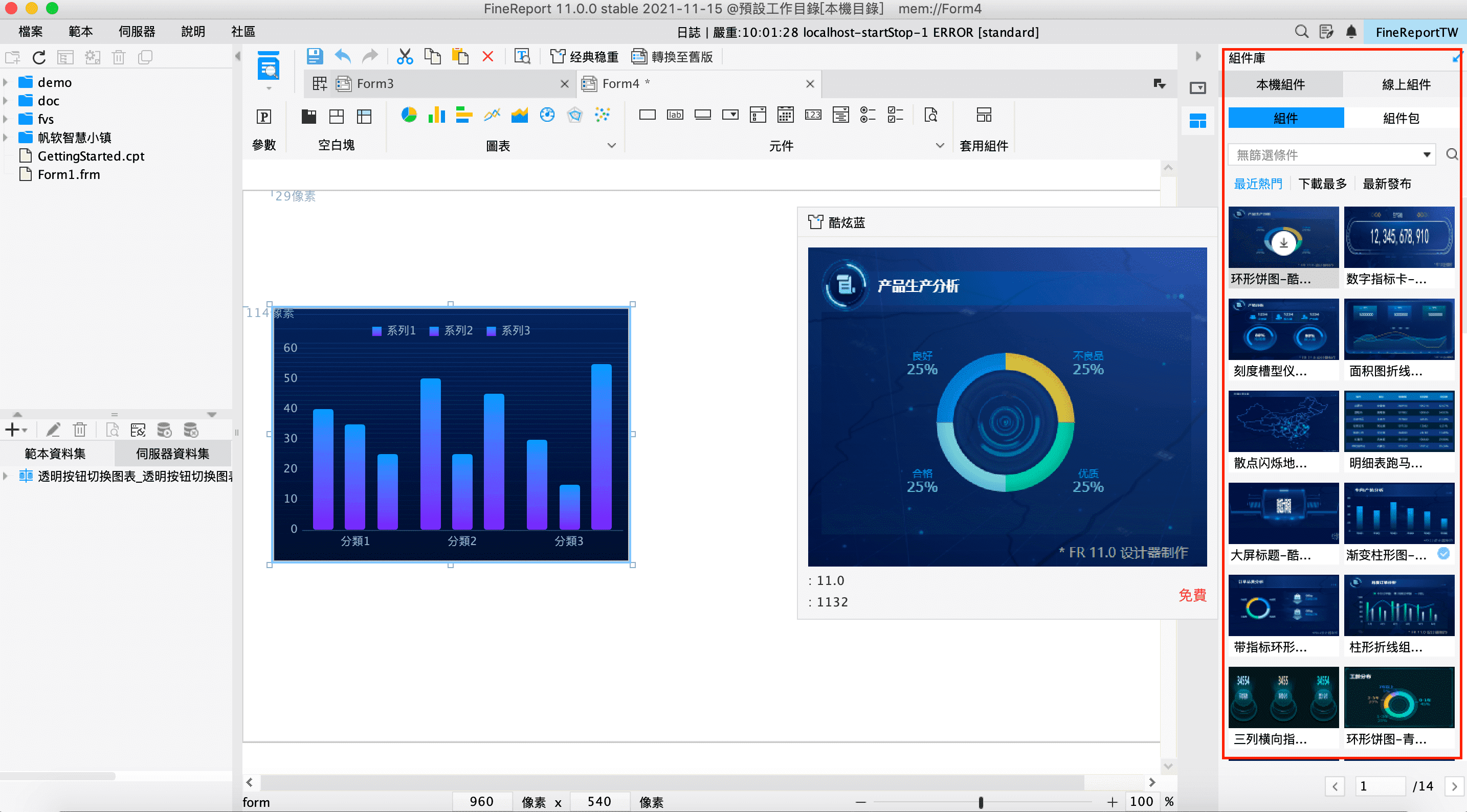The image size is (1467, 812).
Task: Expand the 帆软智慧小镇 folder
Action: [6, 137]
